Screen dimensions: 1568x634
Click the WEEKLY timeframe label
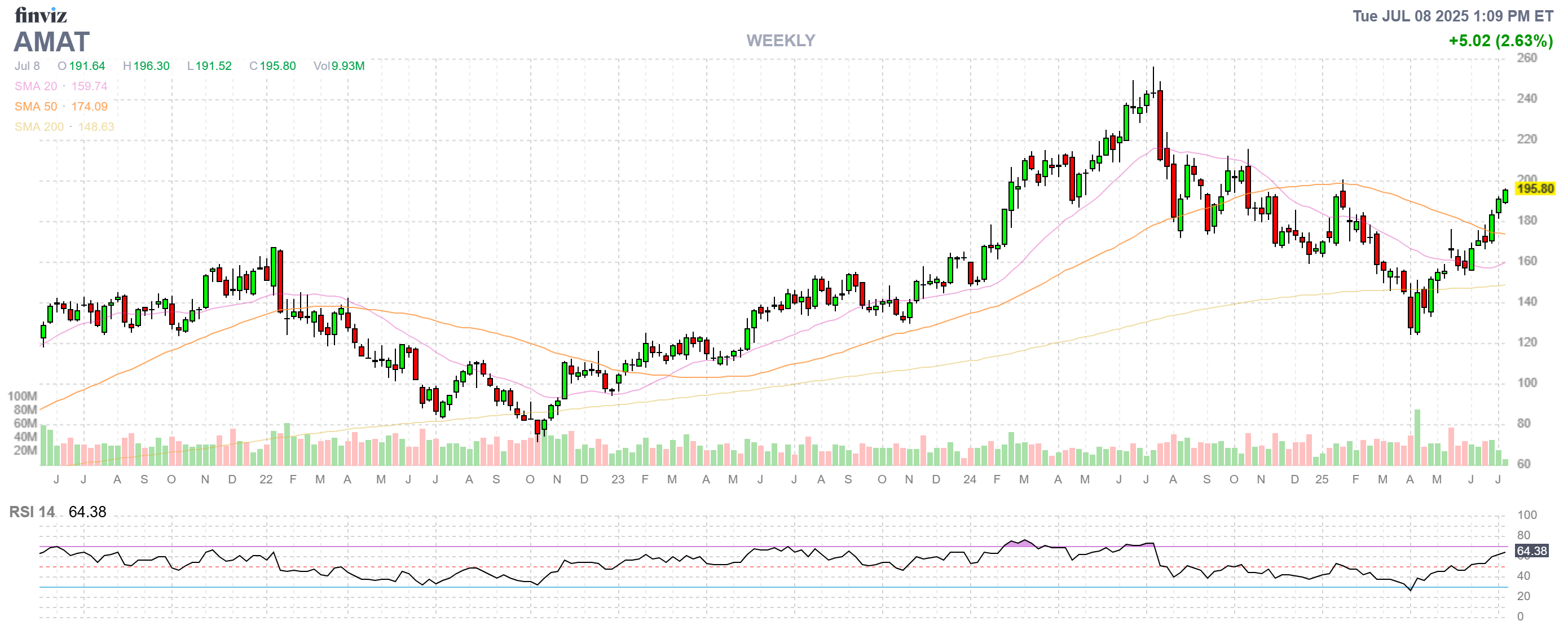click(781, 41)
